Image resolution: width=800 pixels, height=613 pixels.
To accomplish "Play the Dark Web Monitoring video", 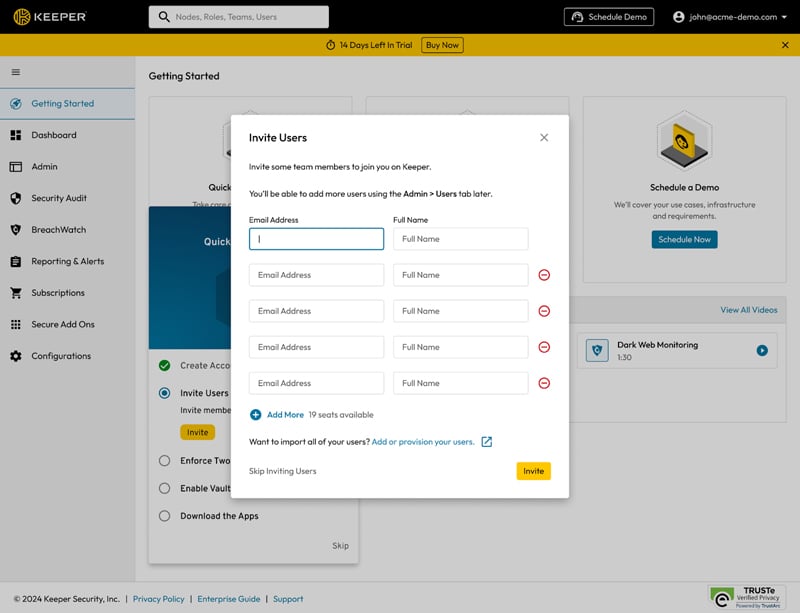I will [762, 350].
